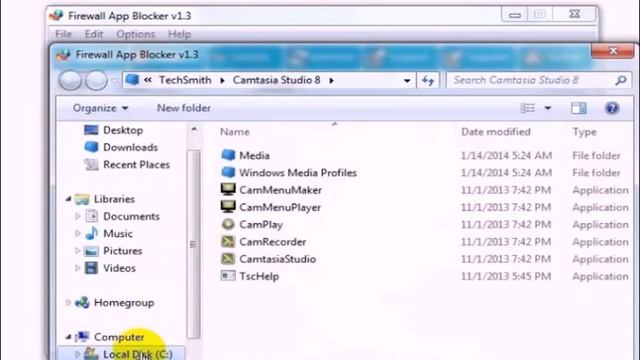
Task: Close the file browser dialog with red X
Action: (613, 51)
